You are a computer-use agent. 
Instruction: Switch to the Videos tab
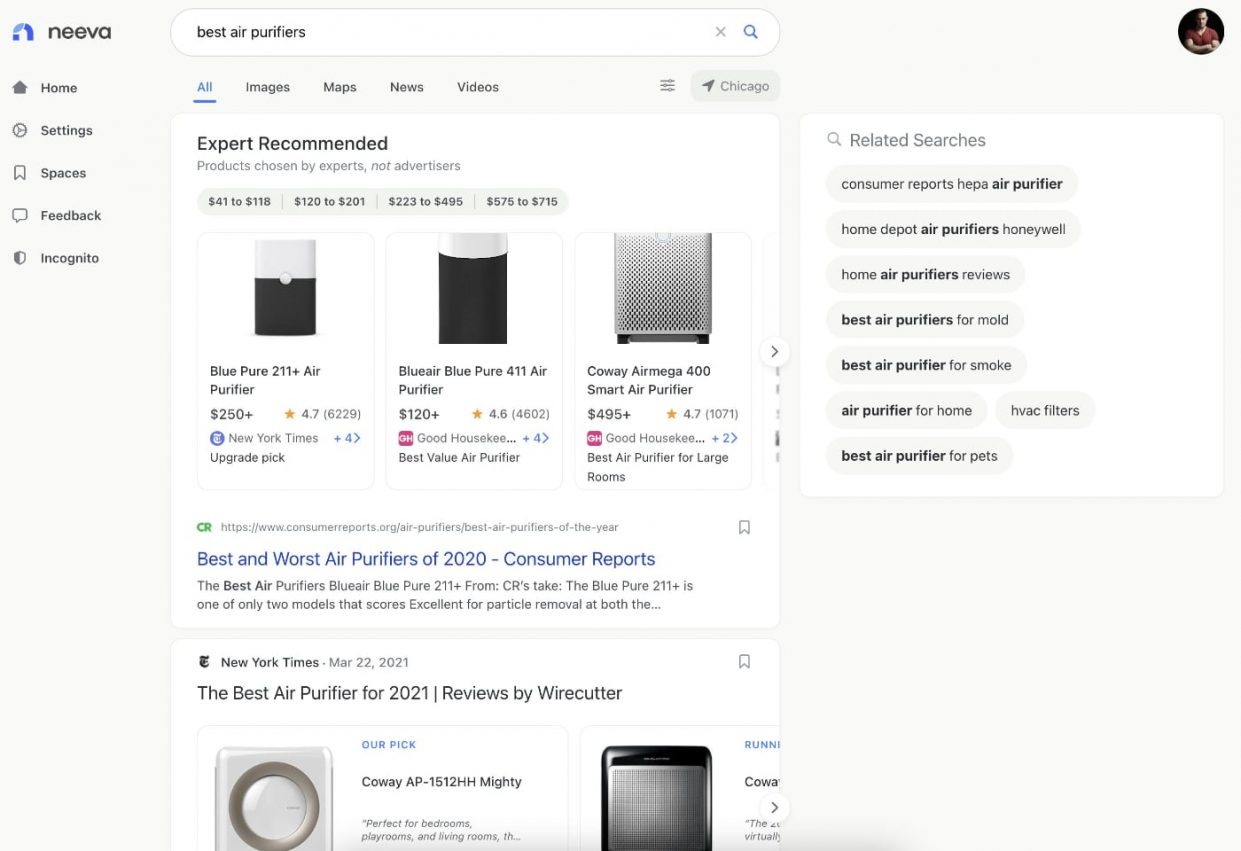(477, 87)
